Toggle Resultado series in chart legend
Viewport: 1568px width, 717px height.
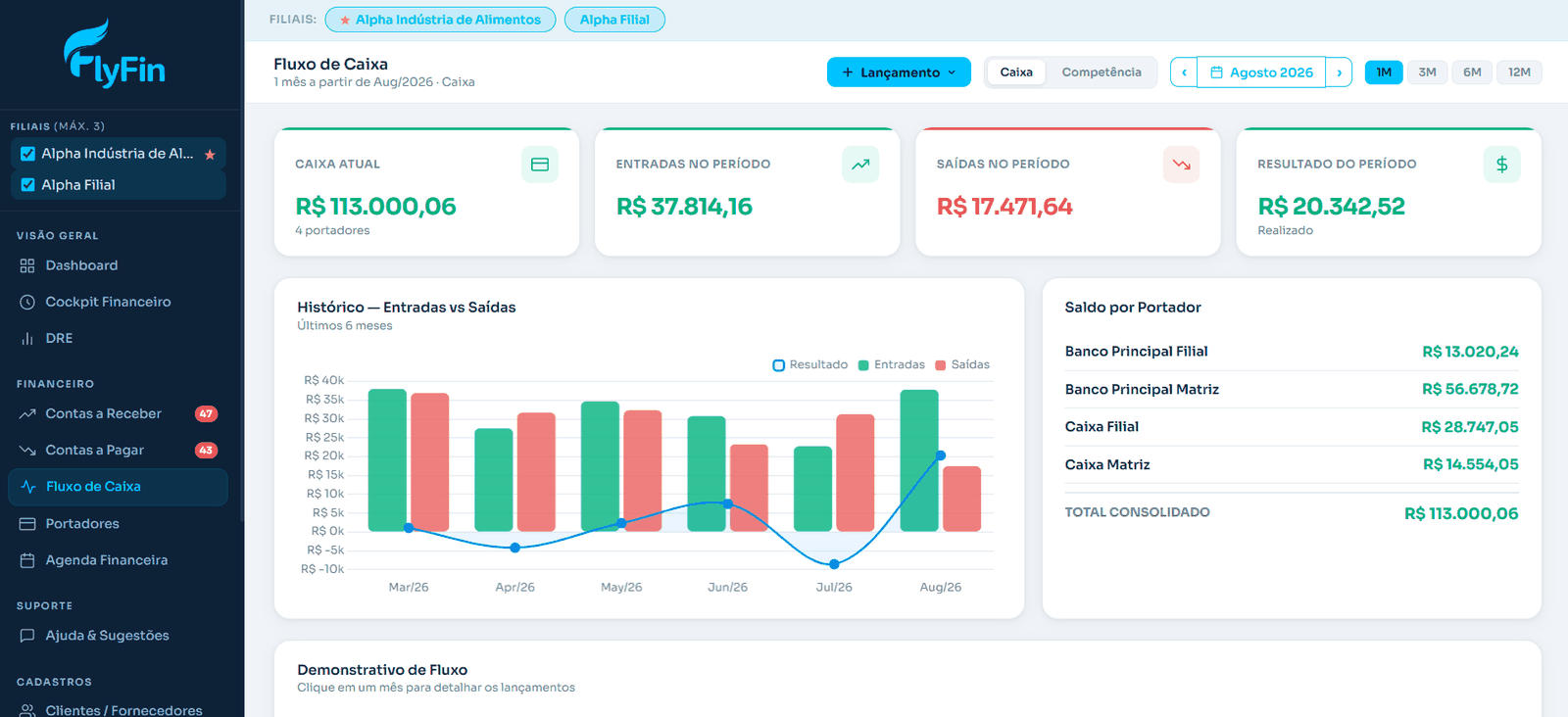810,365
